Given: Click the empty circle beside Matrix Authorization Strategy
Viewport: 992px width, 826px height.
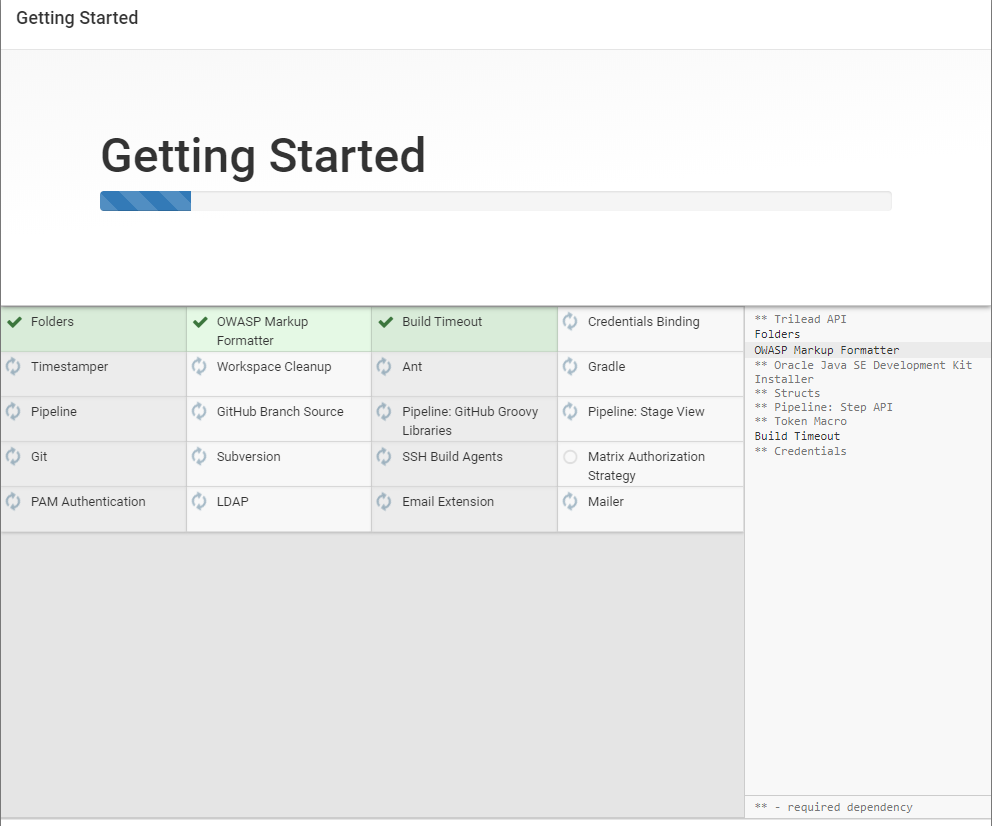Looking at the screenshot, I should (x=570, y=457).
